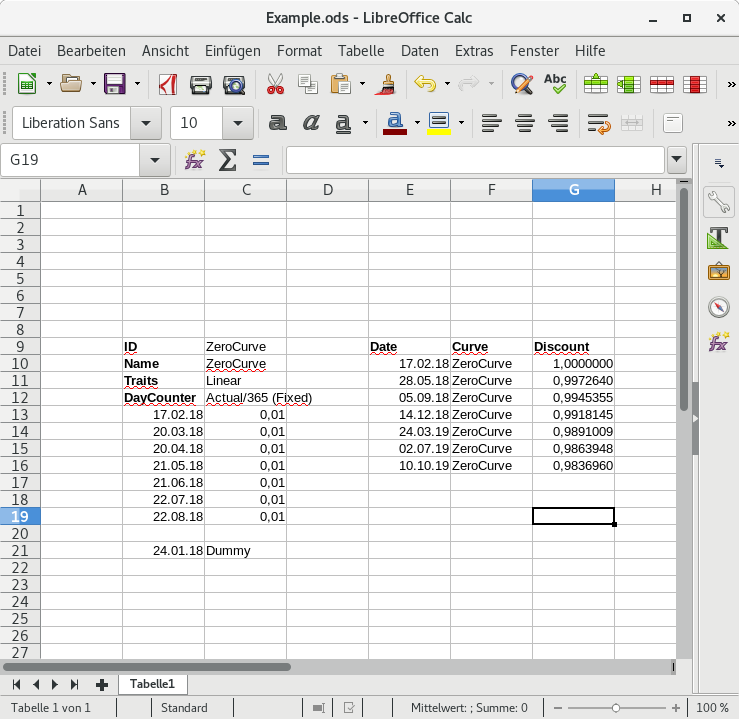Paste from the clipboard
Screen dimensions: 739x719
point(341,84)
